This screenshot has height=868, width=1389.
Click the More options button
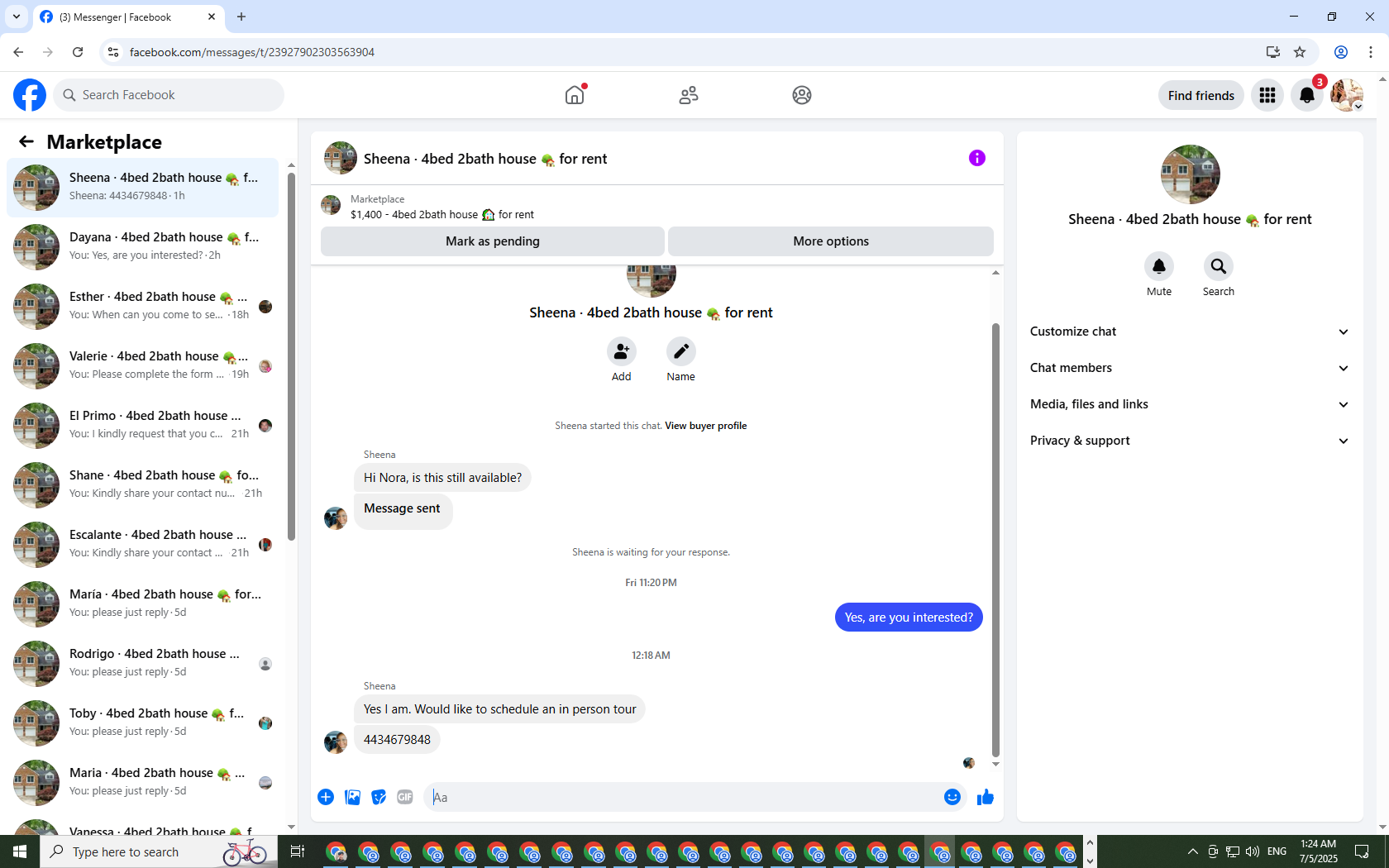[831, 241]
